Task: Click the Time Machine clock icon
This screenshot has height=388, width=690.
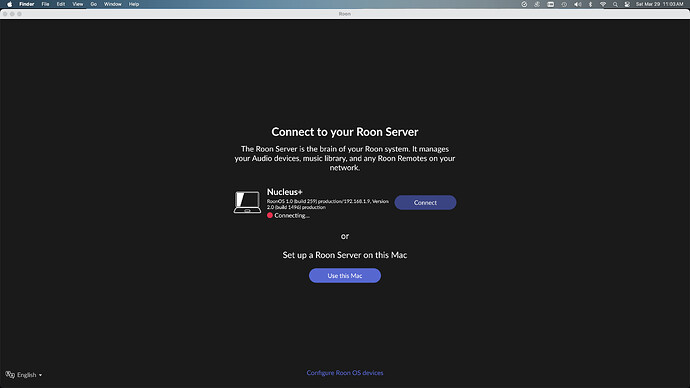Action: pos(564,4)
